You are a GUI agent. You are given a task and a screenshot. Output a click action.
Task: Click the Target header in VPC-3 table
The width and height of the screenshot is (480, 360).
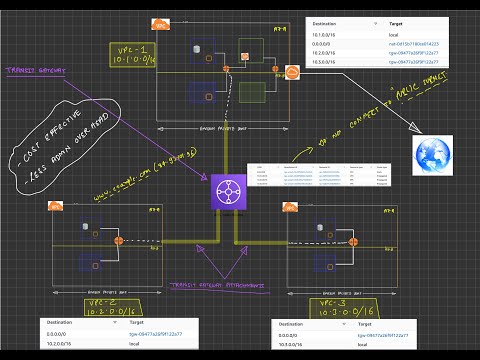(x=365, y=324)
